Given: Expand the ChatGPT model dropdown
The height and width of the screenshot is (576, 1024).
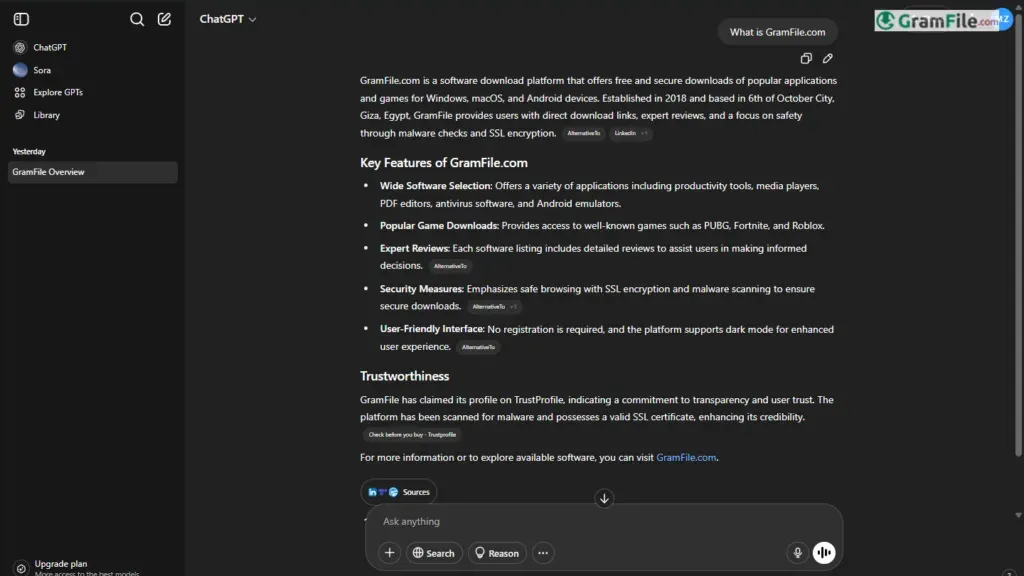Looking at the screenshot, I should tap(227, 19).
